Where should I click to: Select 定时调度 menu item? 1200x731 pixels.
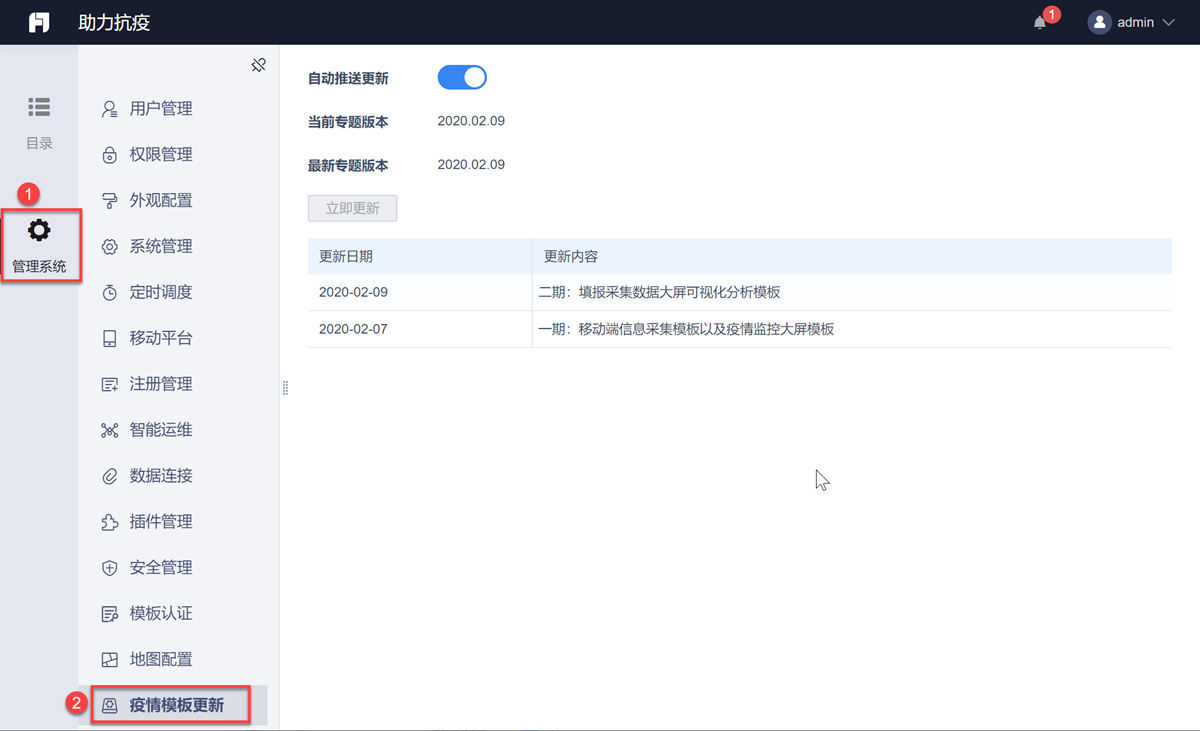(160, 292)
